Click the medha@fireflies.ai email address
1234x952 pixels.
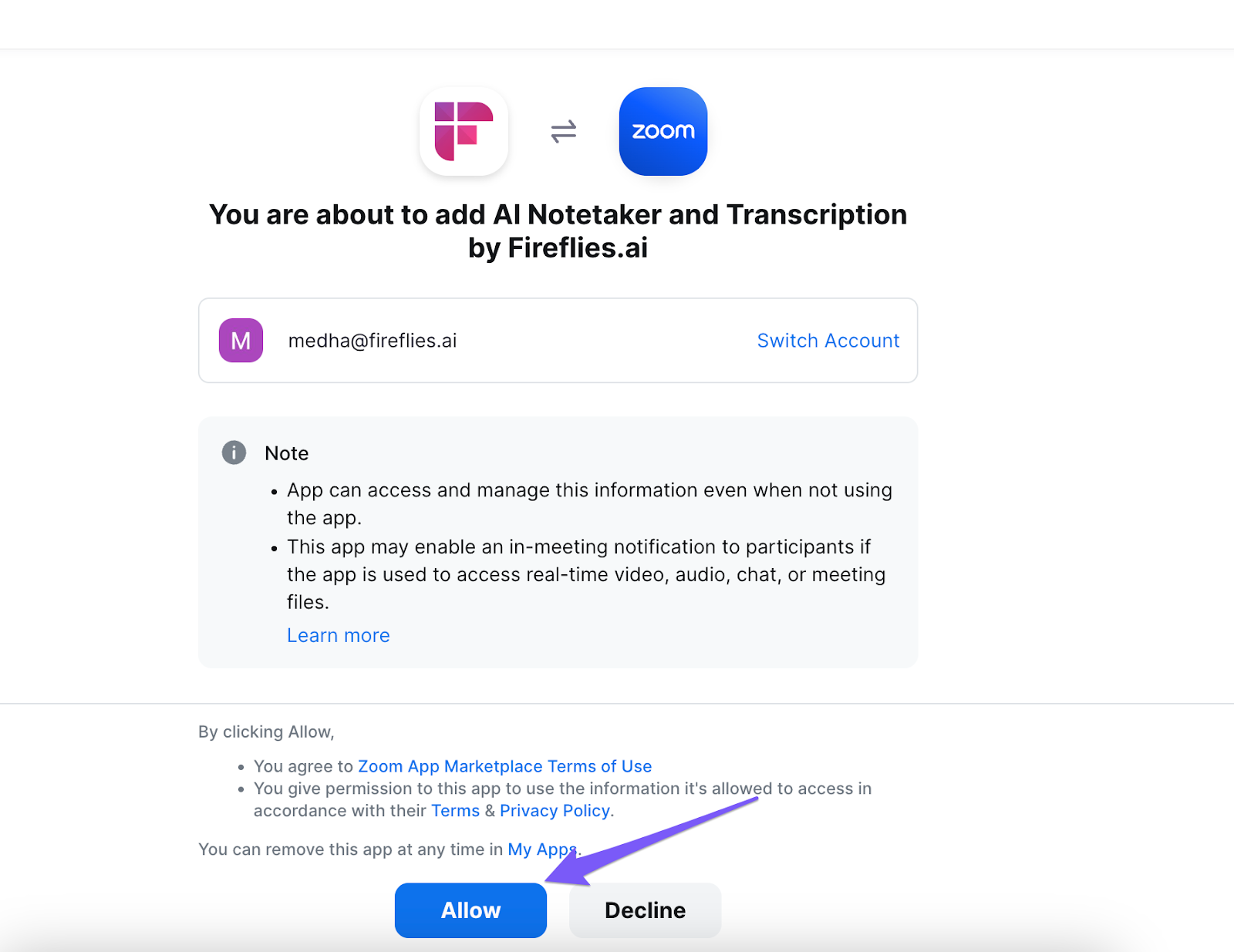373,341
